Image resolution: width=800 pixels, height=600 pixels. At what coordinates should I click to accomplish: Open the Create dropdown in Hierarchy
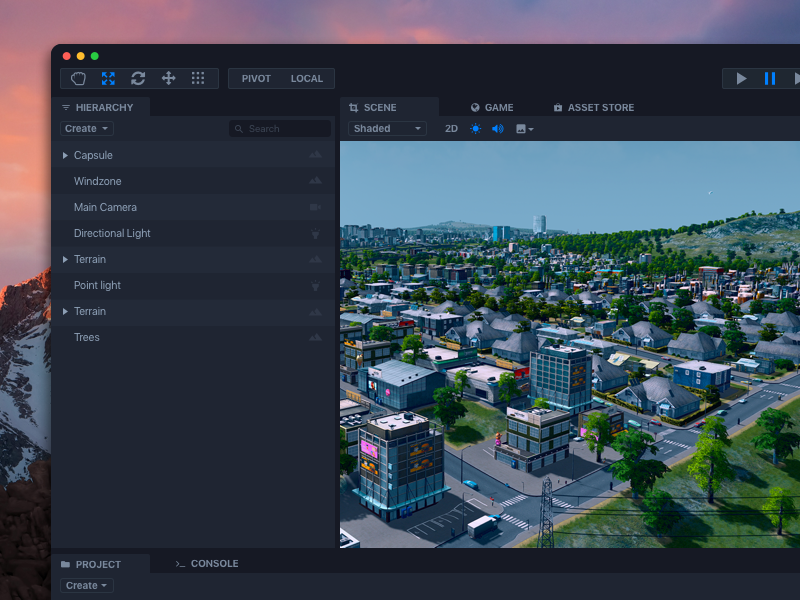point(86,128)
